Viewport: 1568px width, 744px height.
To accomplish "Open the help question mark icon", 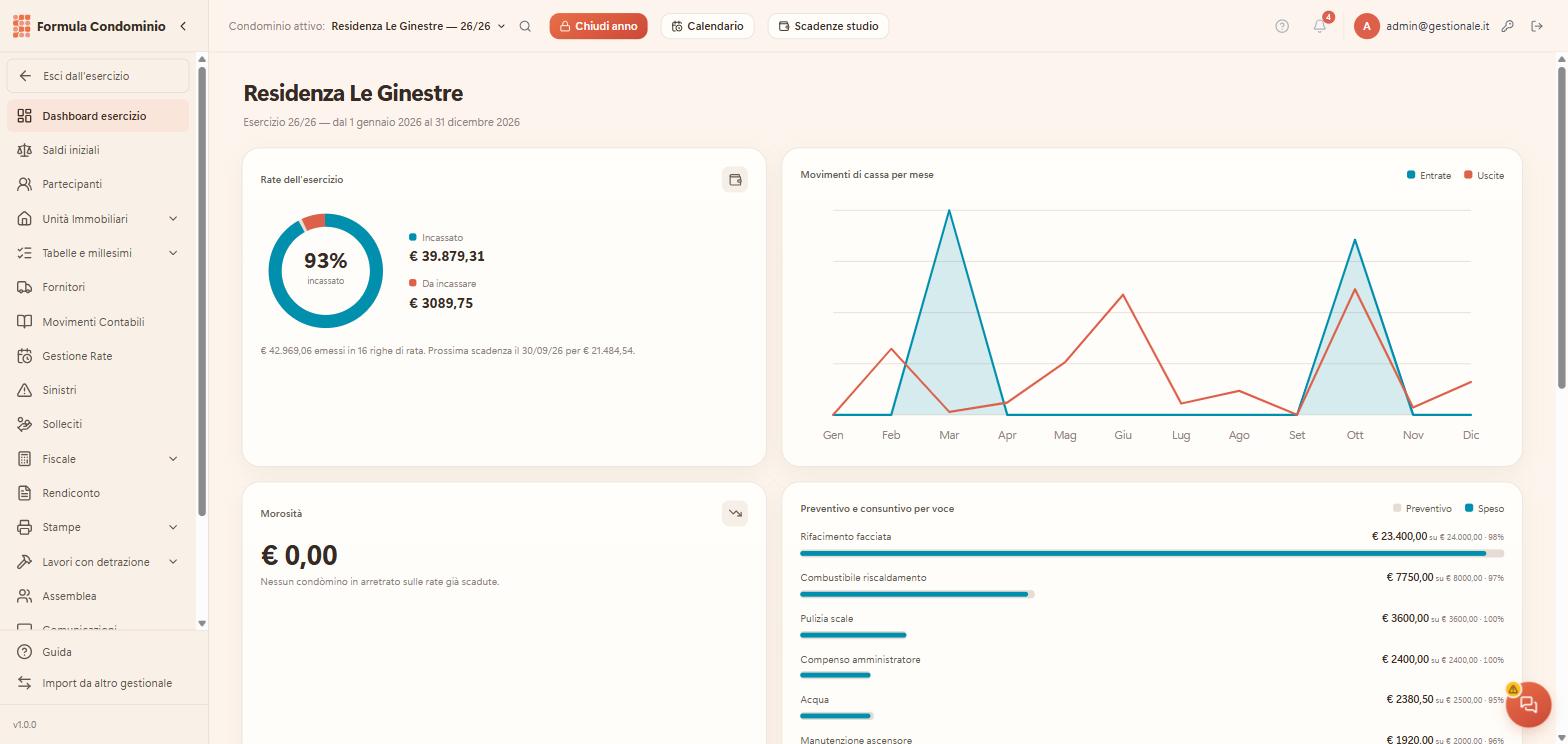I will coord(1282,26).
